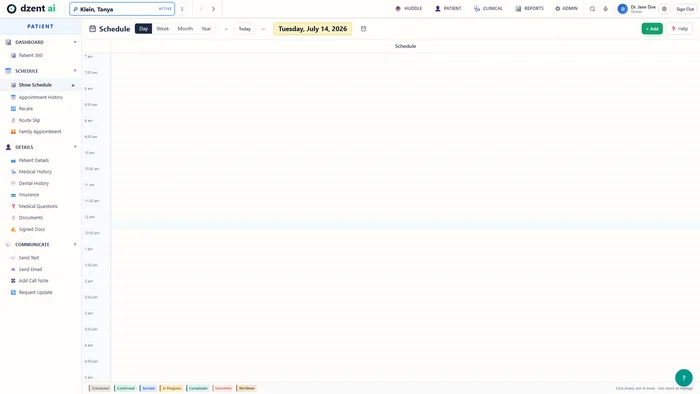700x394 pixels.
Task: Click the microphone icon in header
Action: point(605,9)
